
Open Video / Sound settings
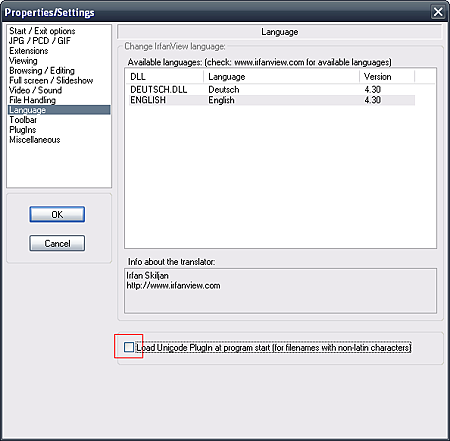(x=36, y=90)
